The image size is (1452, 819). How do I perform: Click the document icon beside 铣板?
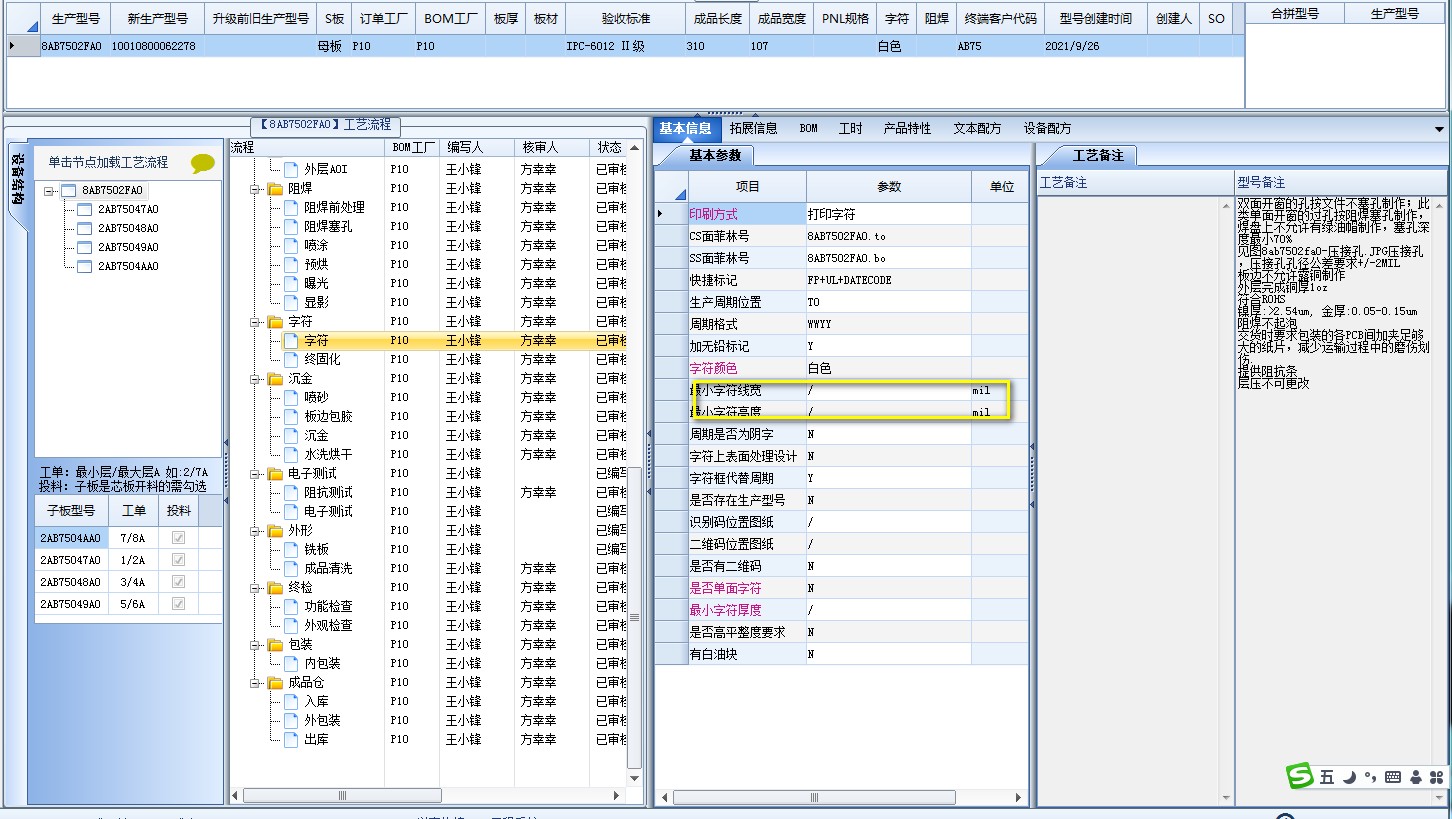point(291,549)
